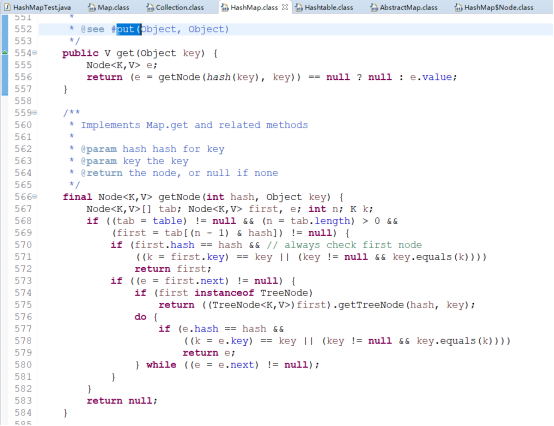The image size is (554, 426).
Task: Click the 'while' keyword on line 580
Action: (x=161, y=365)
